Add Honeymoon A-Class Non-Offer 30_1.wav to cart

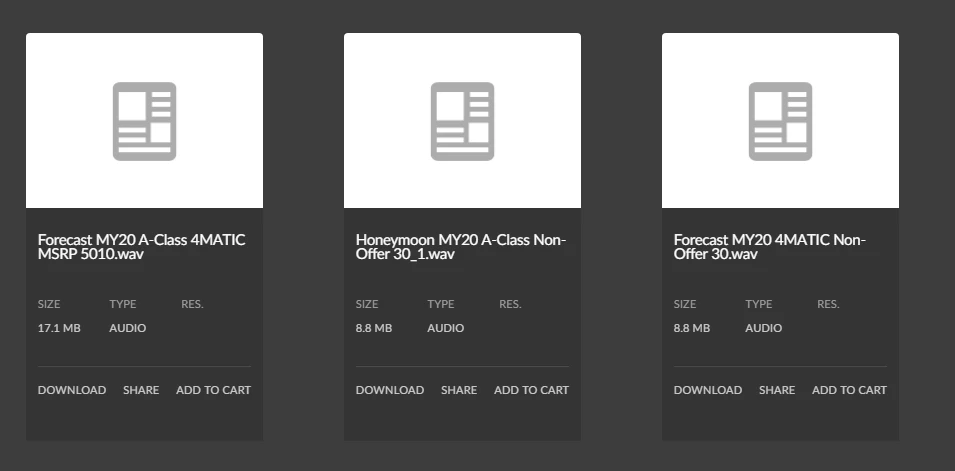click(x=531, y=390)
